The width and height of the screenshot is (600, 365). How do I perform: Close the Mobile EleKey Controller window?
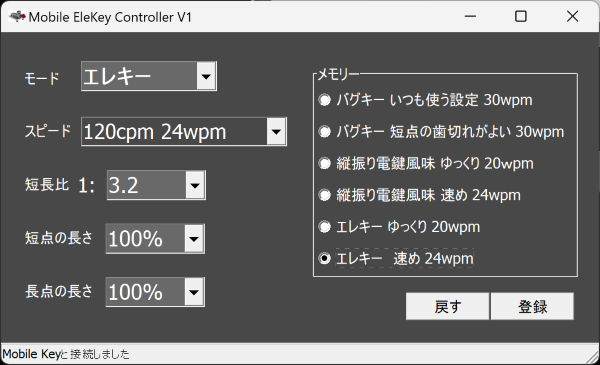pyautogui.click(x=572, y=16)
